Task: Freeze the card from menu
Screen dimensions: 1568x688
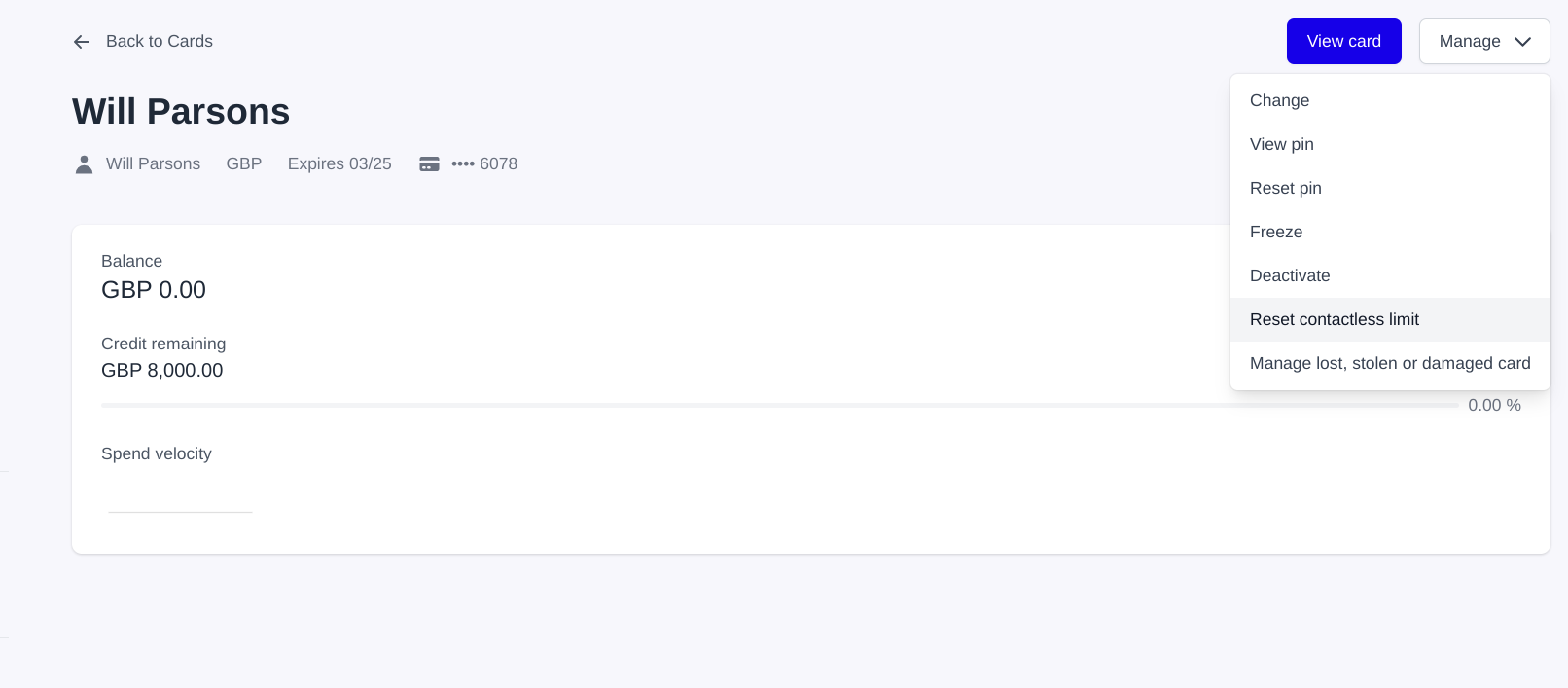Action: point(1275,232)
